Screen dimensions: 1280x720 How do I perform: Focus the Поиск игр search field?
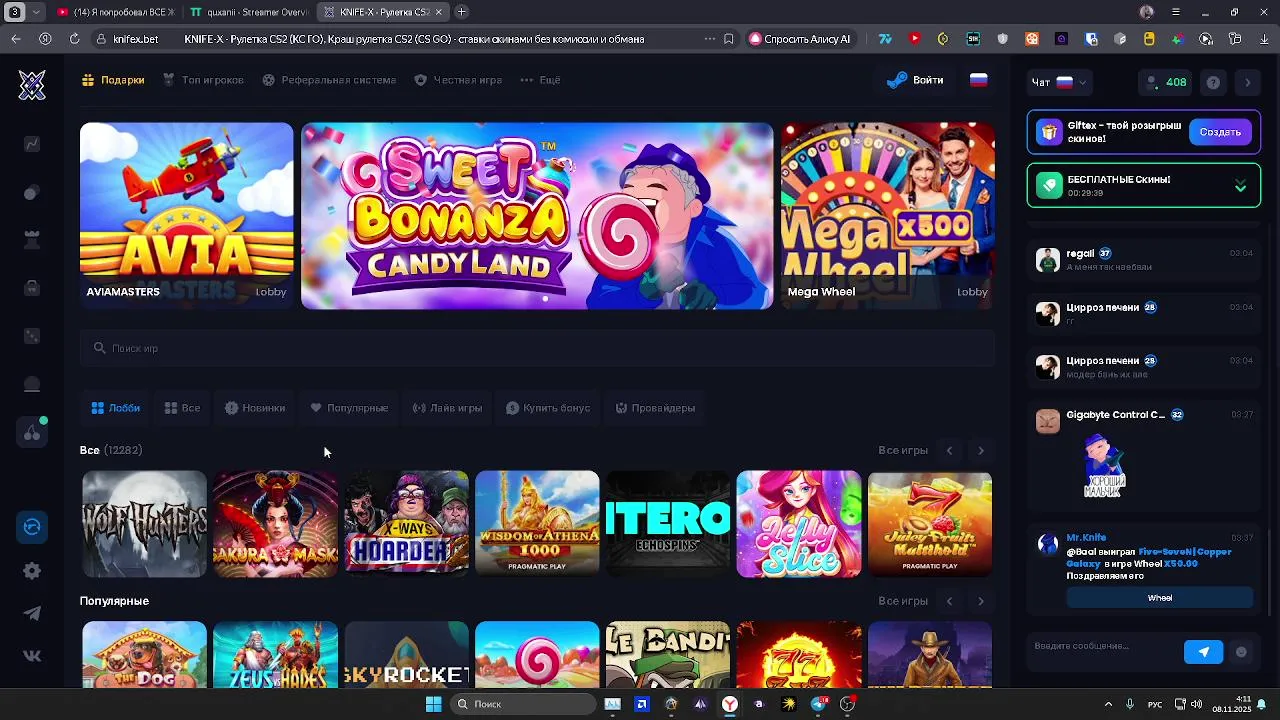click(x=537, y=348)
